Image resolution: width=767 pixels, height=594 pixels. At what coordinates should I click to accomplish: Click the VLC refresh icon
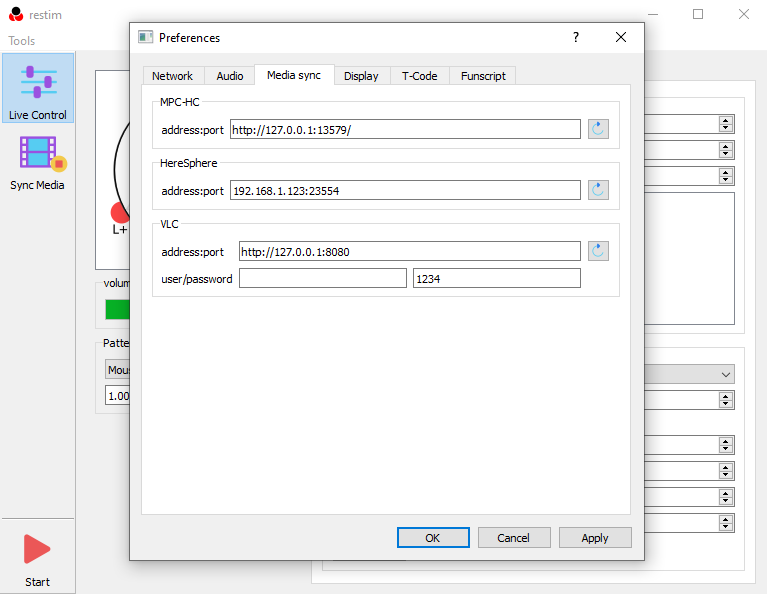pos(598,251)
